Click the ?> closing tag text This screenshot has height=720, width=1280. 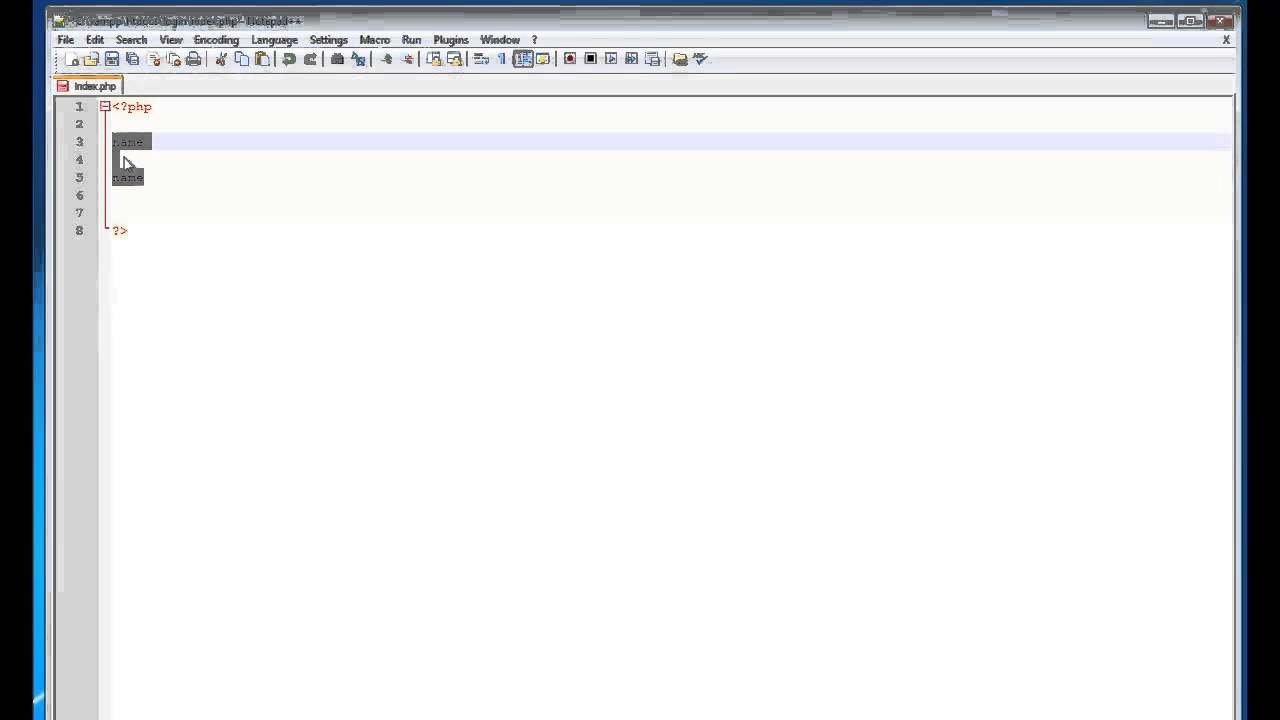pos(120,231)
